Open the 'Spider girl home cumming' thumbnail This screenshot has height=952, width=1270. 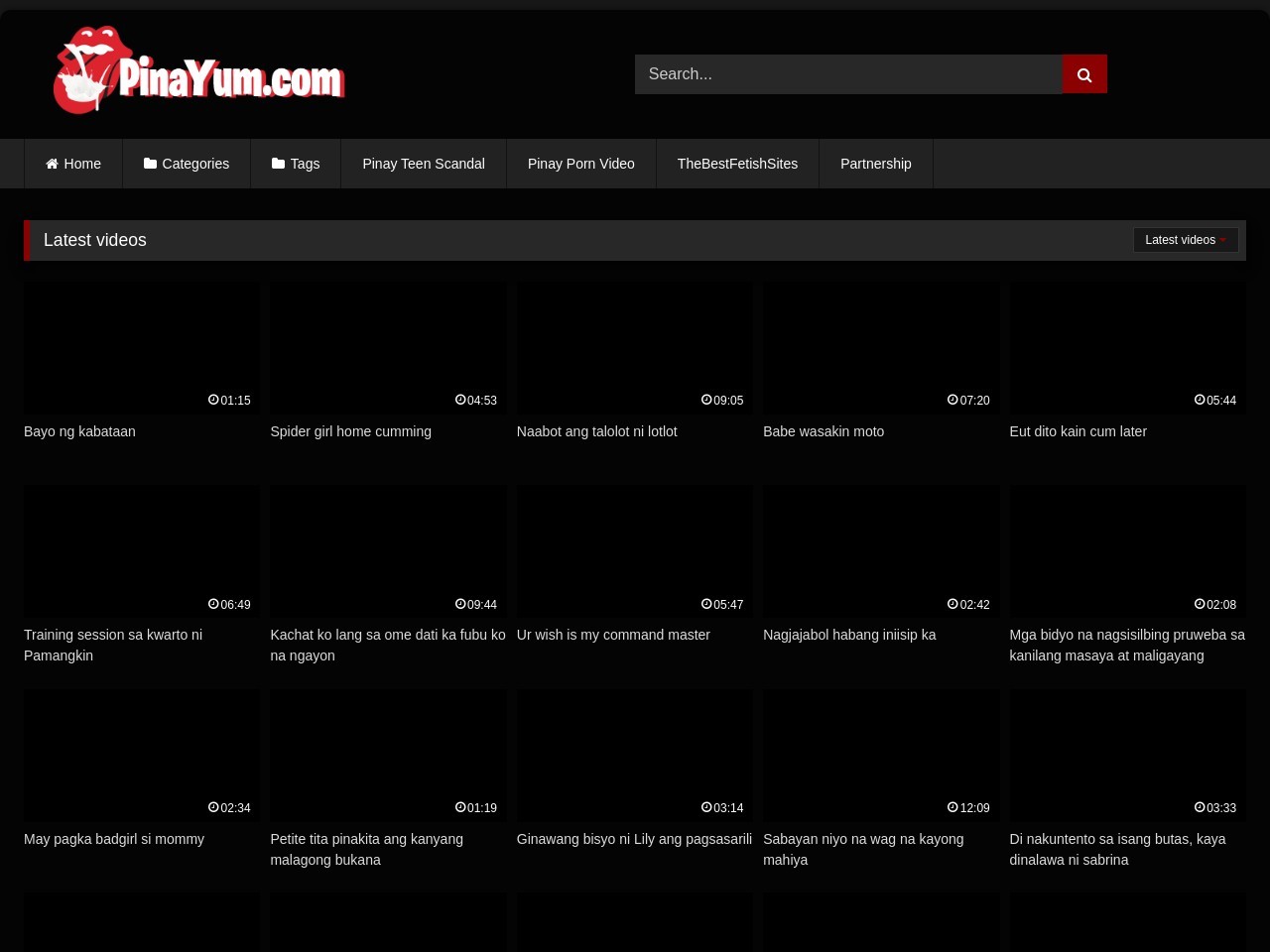click(388, 348)
